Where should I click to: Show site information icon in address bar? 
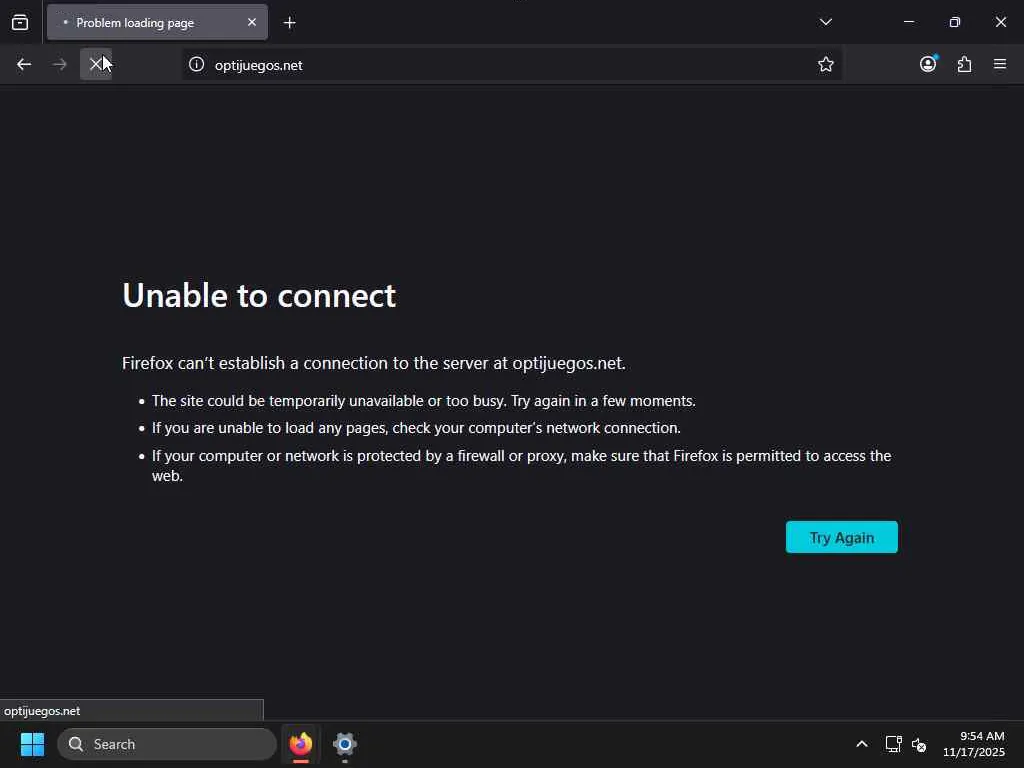point(197,65)
